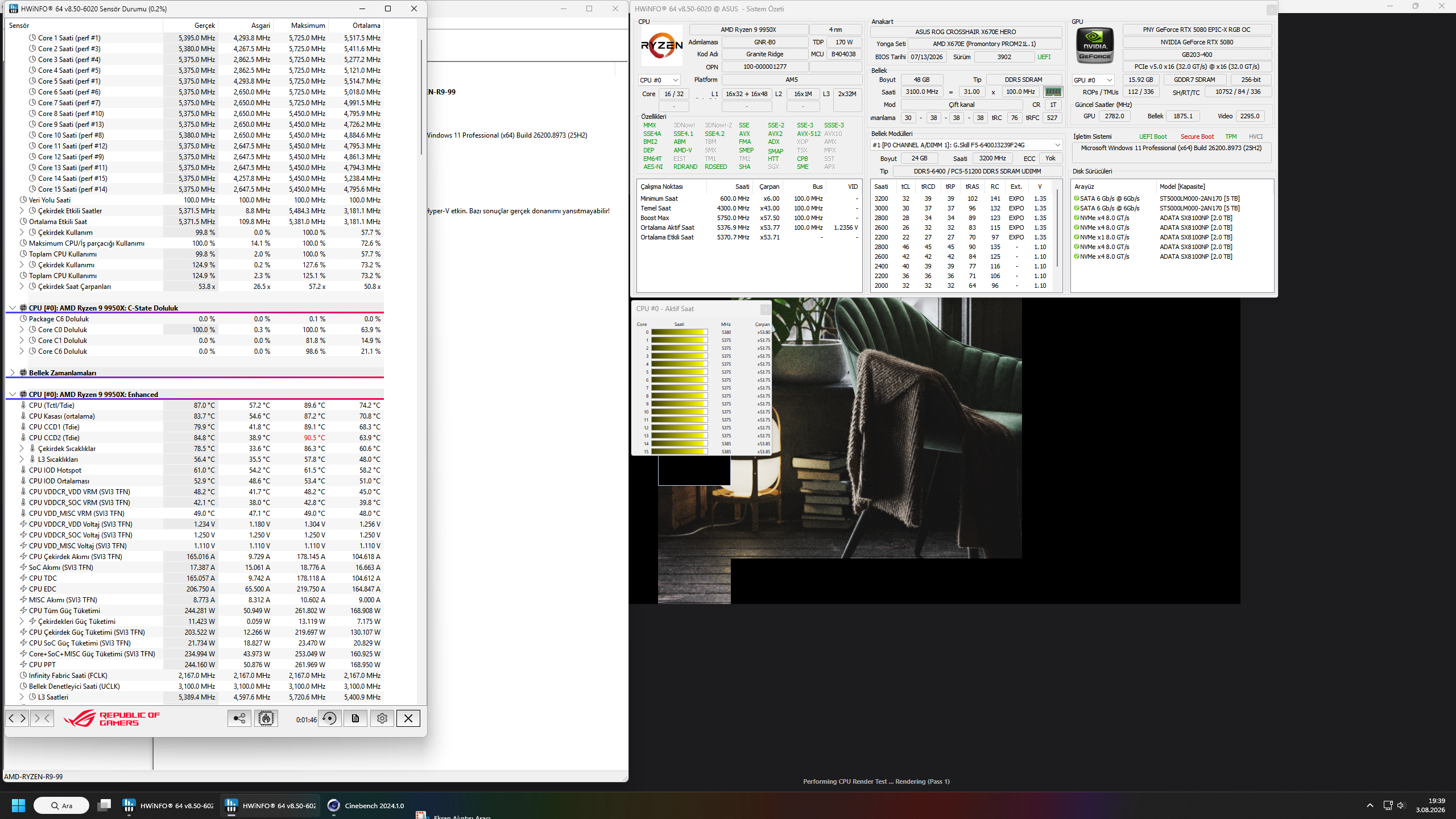Open the share/remote connection icon in sensor toolbar
Image resolution: width=1456 pixels, height=819 pixels.
[x=239, y=718]
